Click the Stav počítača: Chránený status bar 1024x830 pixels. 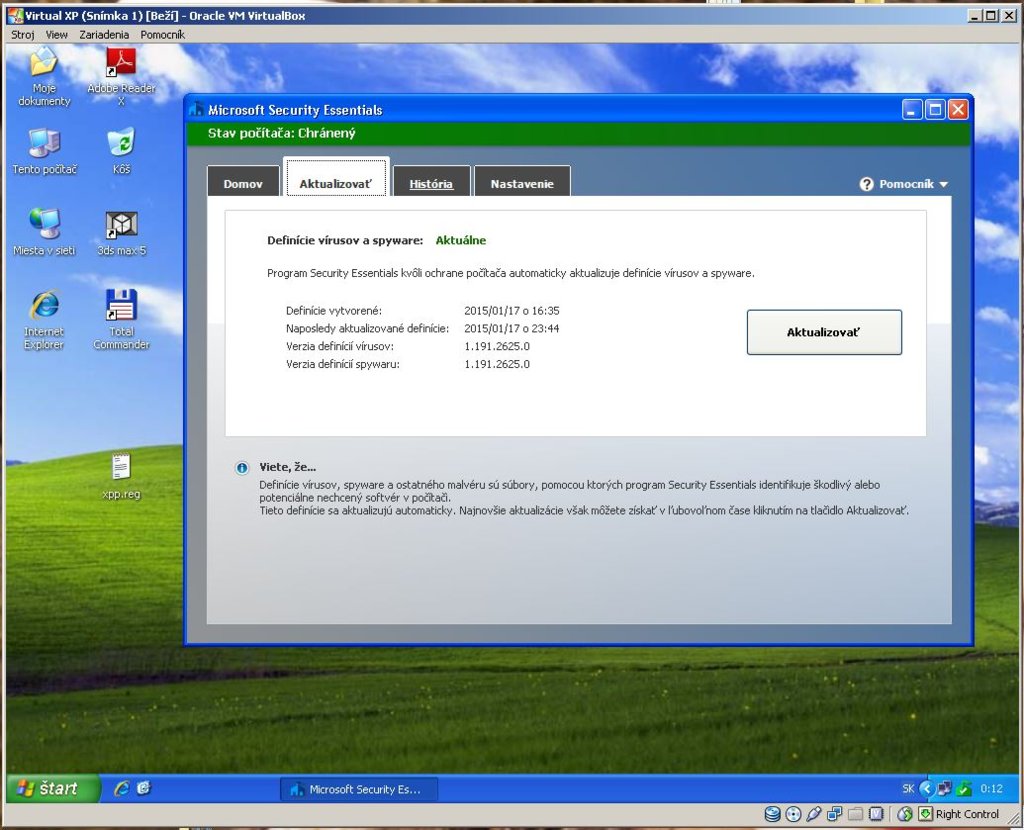click(x=579, y=133)
